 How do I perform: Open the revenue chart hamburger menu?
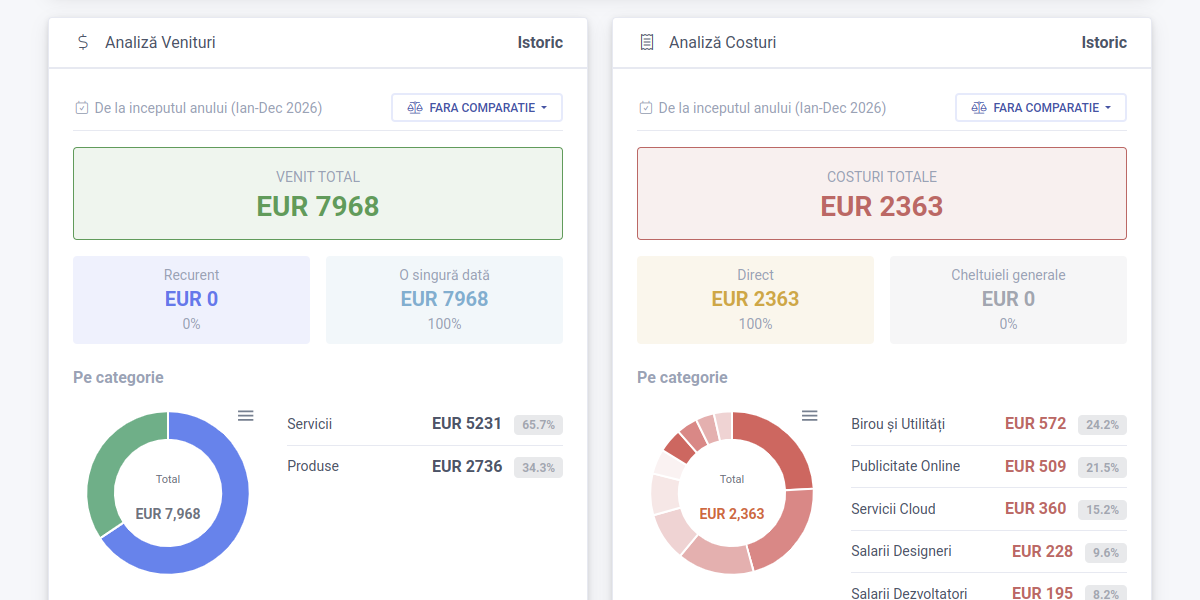tap(245, 415)
